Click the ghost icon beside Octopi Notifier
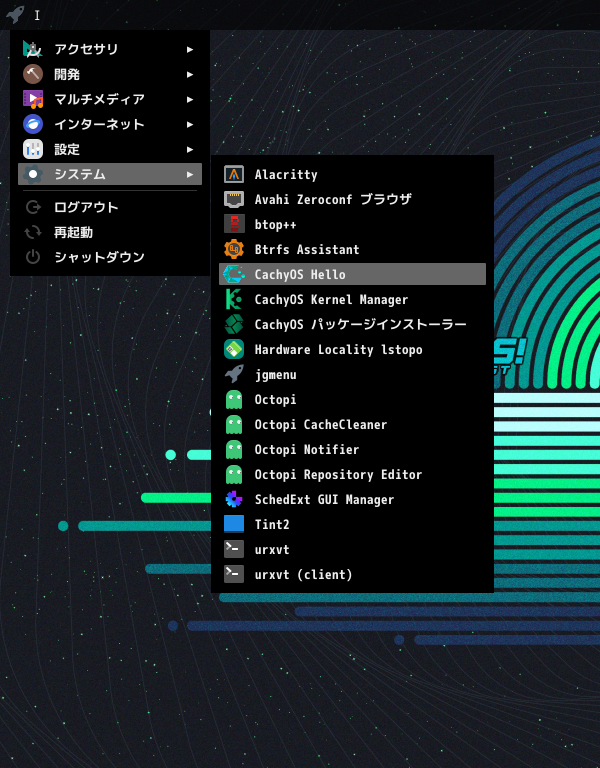The height and width of the screenshot is (768, 600). tap(234, 449)
